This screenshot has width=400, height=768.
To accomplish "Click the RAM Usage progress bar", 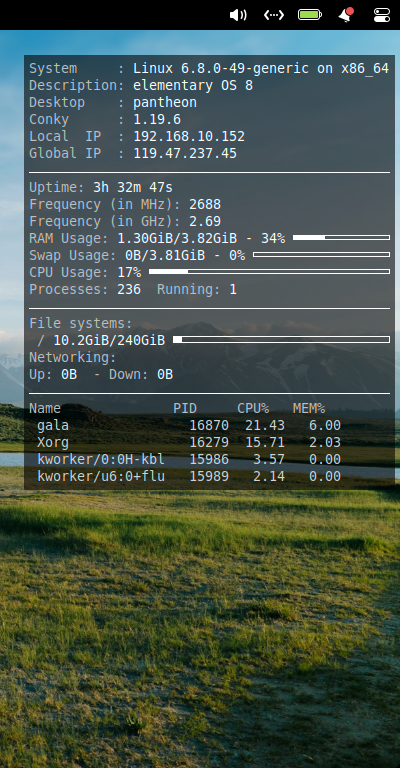I will pyautogui.click(x=341, y=238).
